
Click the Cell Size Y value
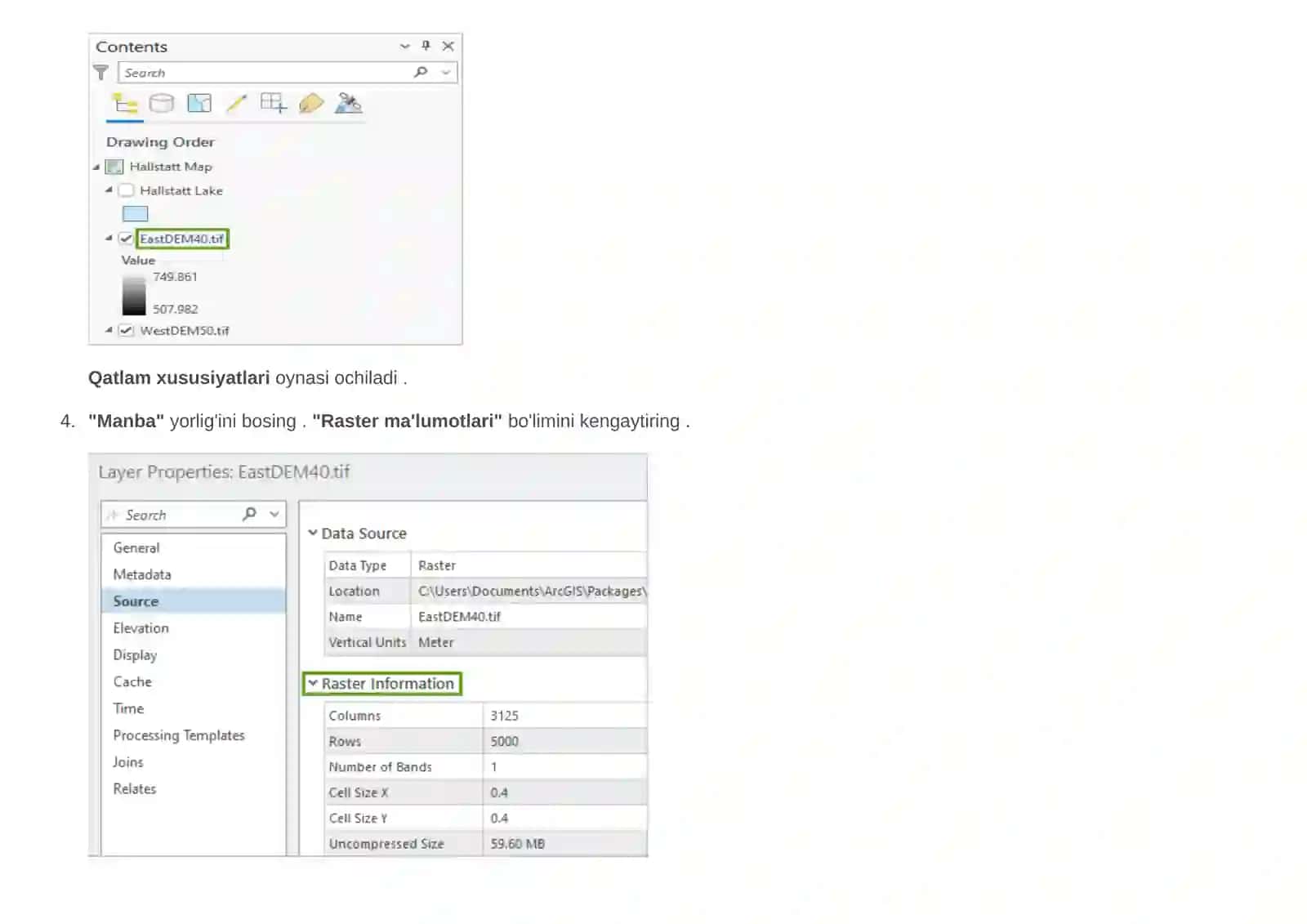[x=499, y=818]
